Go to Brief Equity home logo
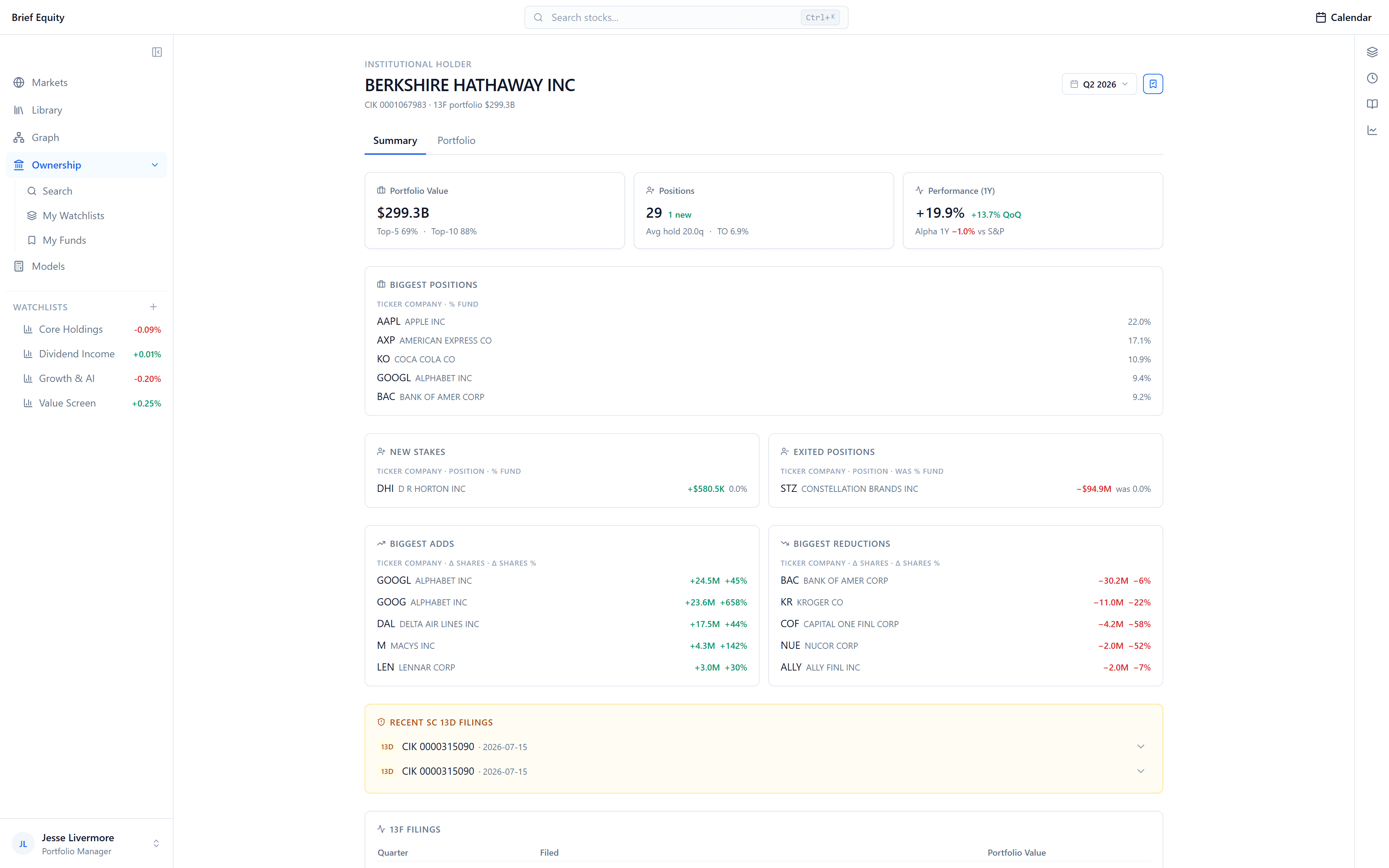 38,17
